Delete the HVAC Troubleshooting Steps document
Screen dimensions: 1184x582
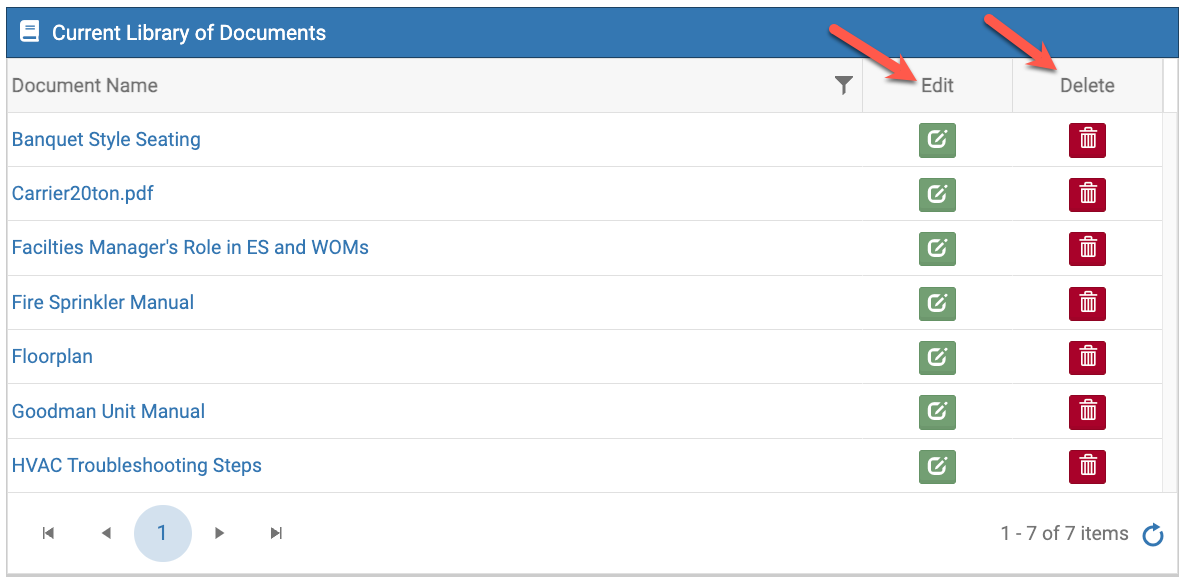(1088, 466)
